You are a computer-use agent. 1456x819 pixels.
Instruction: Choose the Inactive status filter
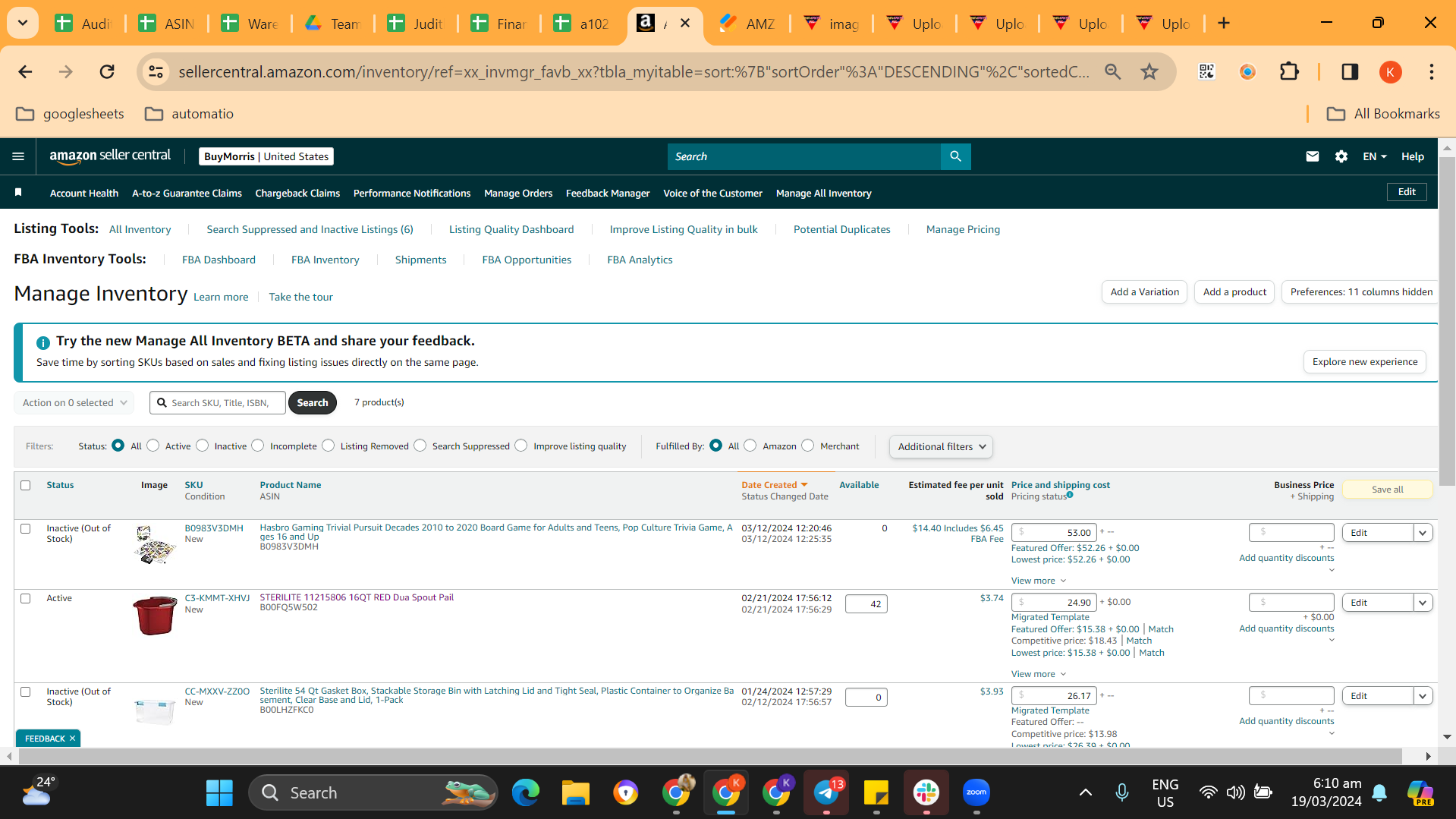203,446
